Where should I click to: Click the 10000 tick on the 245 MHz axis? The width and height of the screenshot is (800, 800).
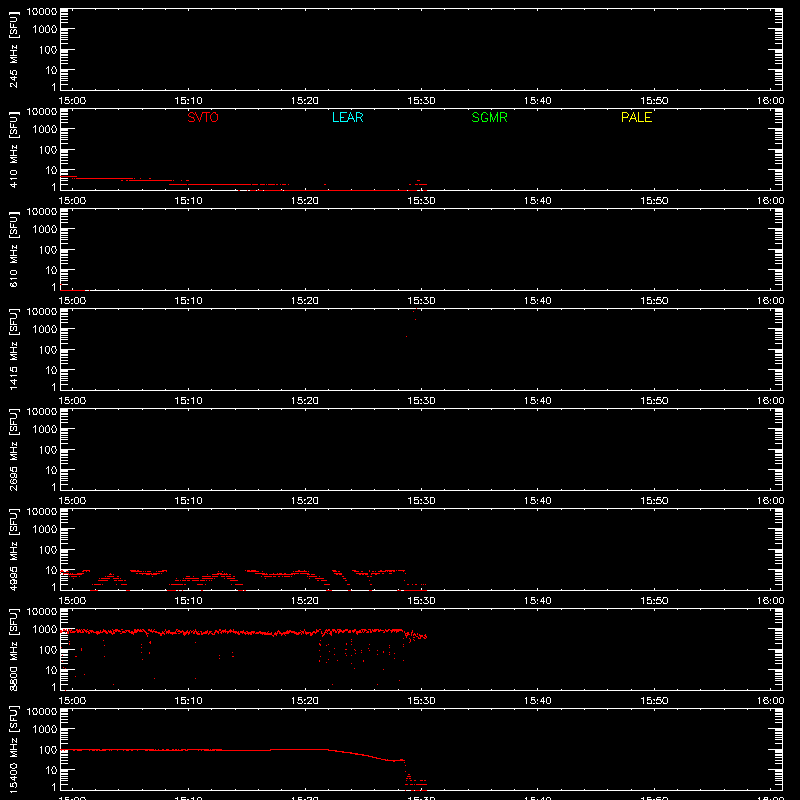click(42, 12)
